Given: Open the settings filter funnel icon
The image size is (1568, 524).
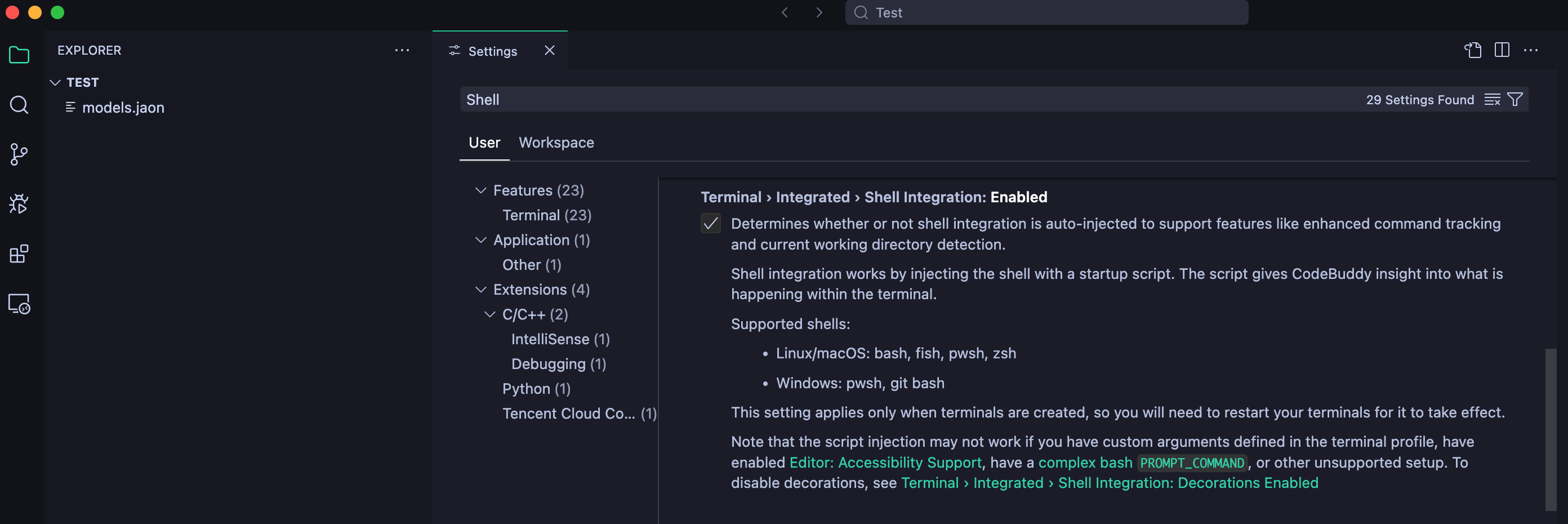Looking at the screenshot, I should point(1515,100).
